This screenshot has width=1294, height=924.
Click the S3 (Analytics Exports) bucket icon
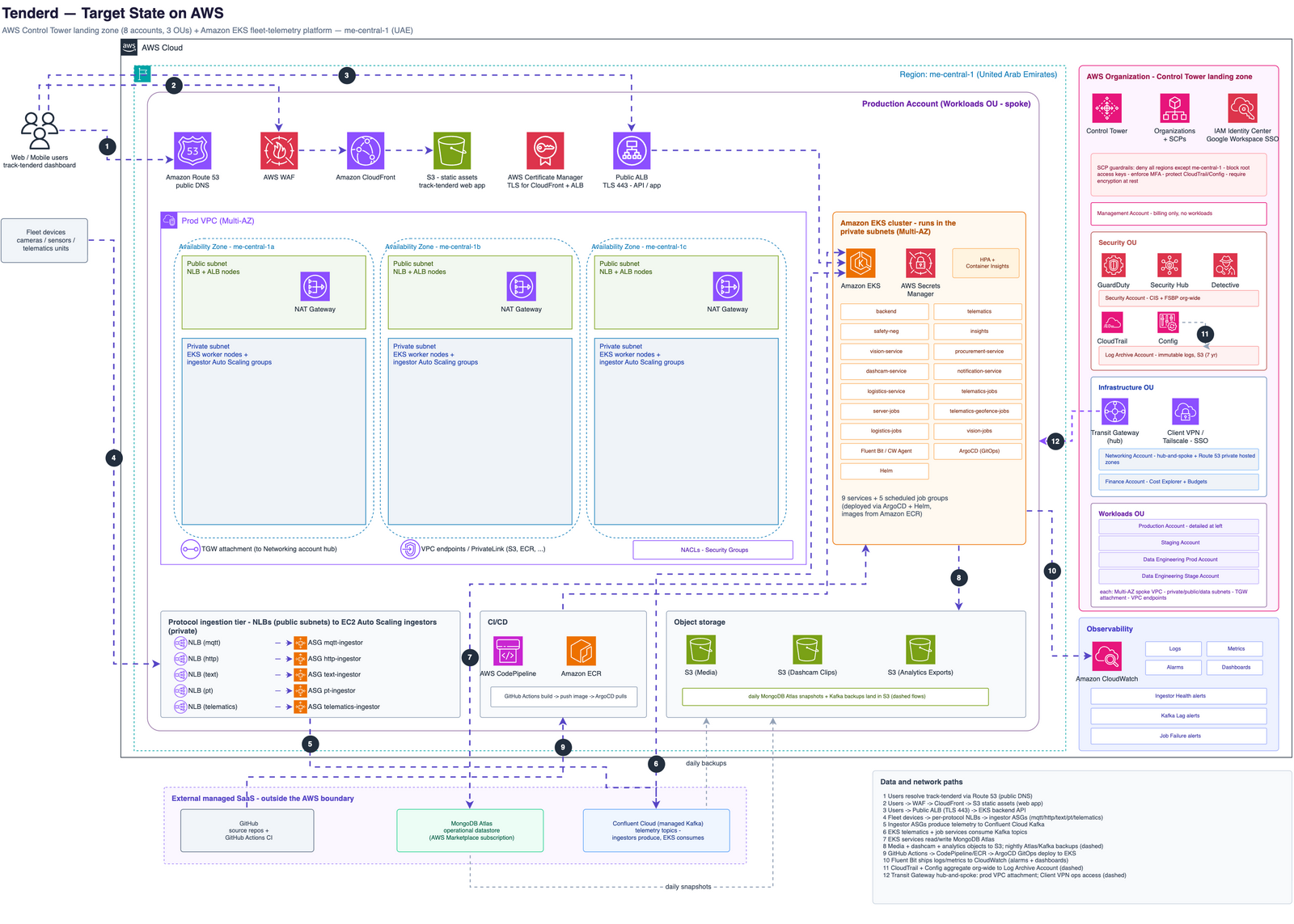coord(920,650)
